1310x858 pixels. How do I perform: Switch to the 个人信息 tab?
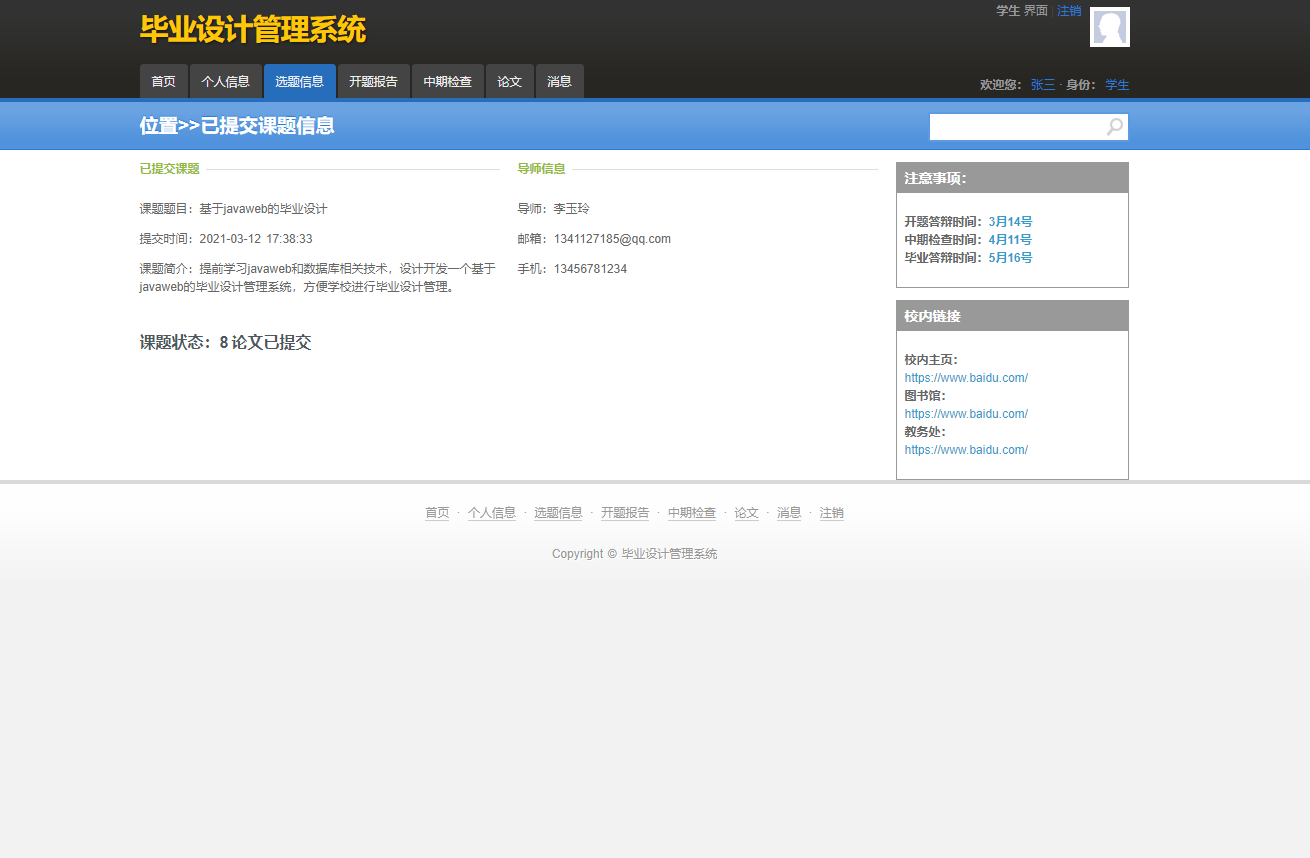(x=225, y=82)
